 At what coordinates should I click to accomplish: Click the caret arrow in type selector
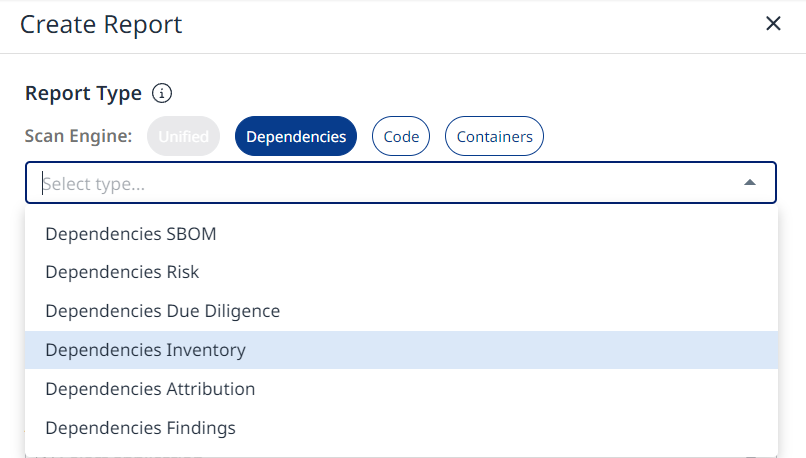coord(750,183)
